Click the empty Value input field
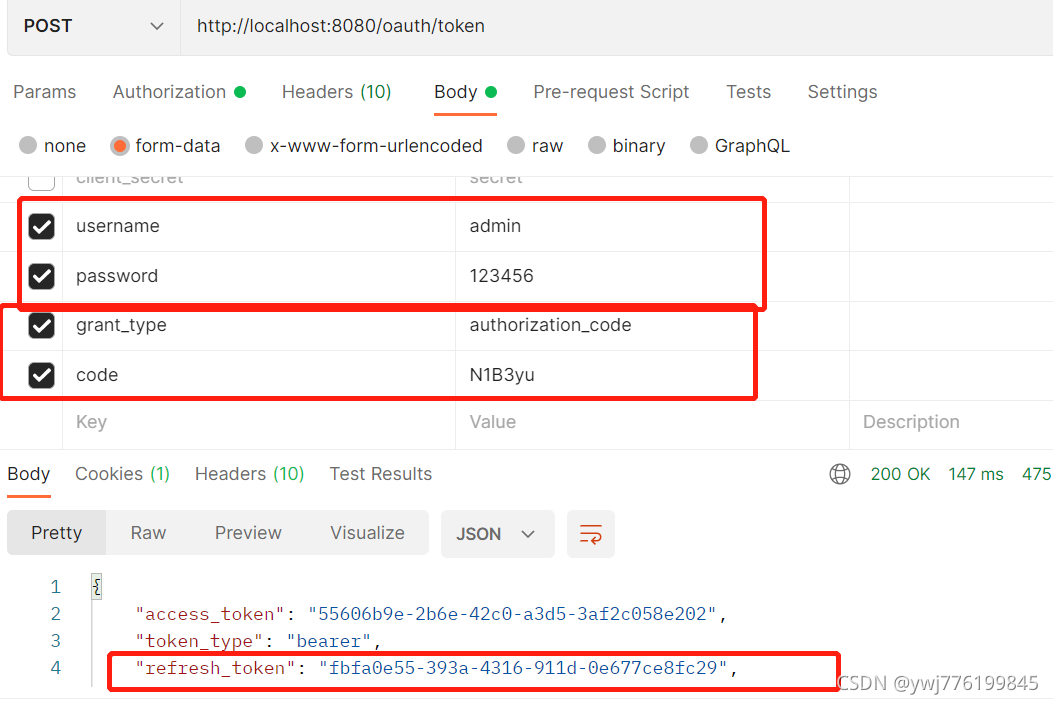The image size is (1053, 704). 651,423
